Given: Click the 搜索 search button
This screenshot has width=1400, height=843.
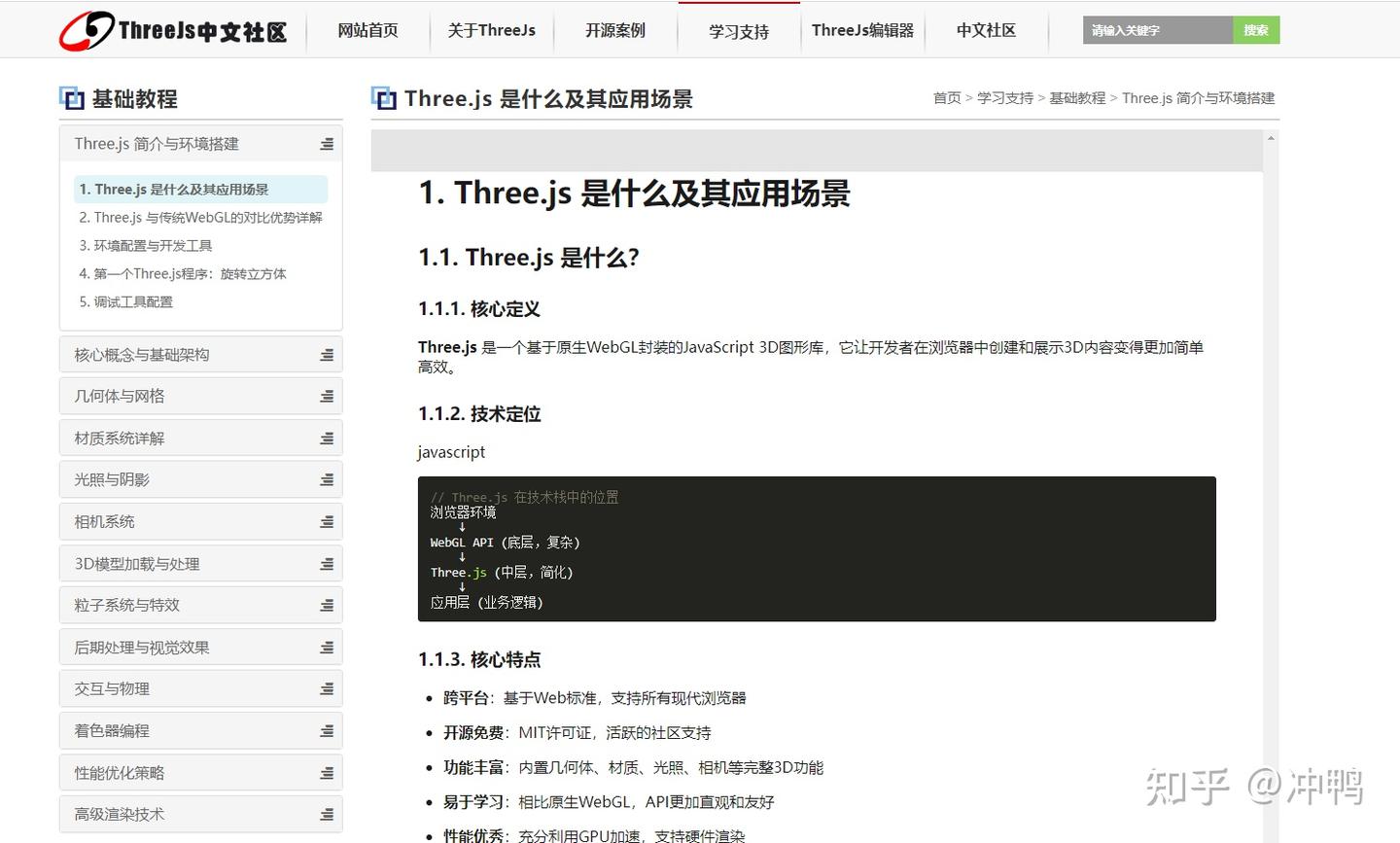Looking at the screenshot, I should point(1256,31).
